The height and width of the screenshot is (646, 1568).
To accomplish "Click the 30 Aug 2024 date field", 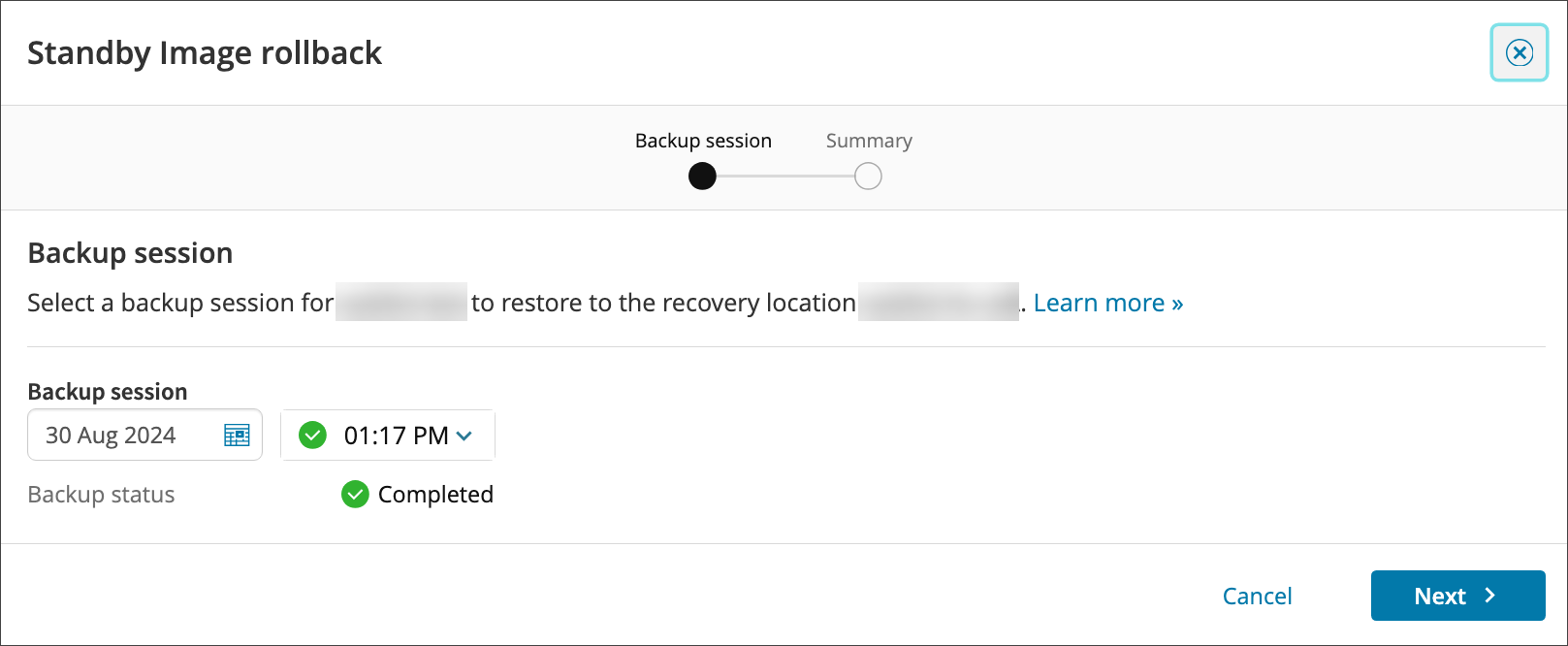I will pos(126,435).
